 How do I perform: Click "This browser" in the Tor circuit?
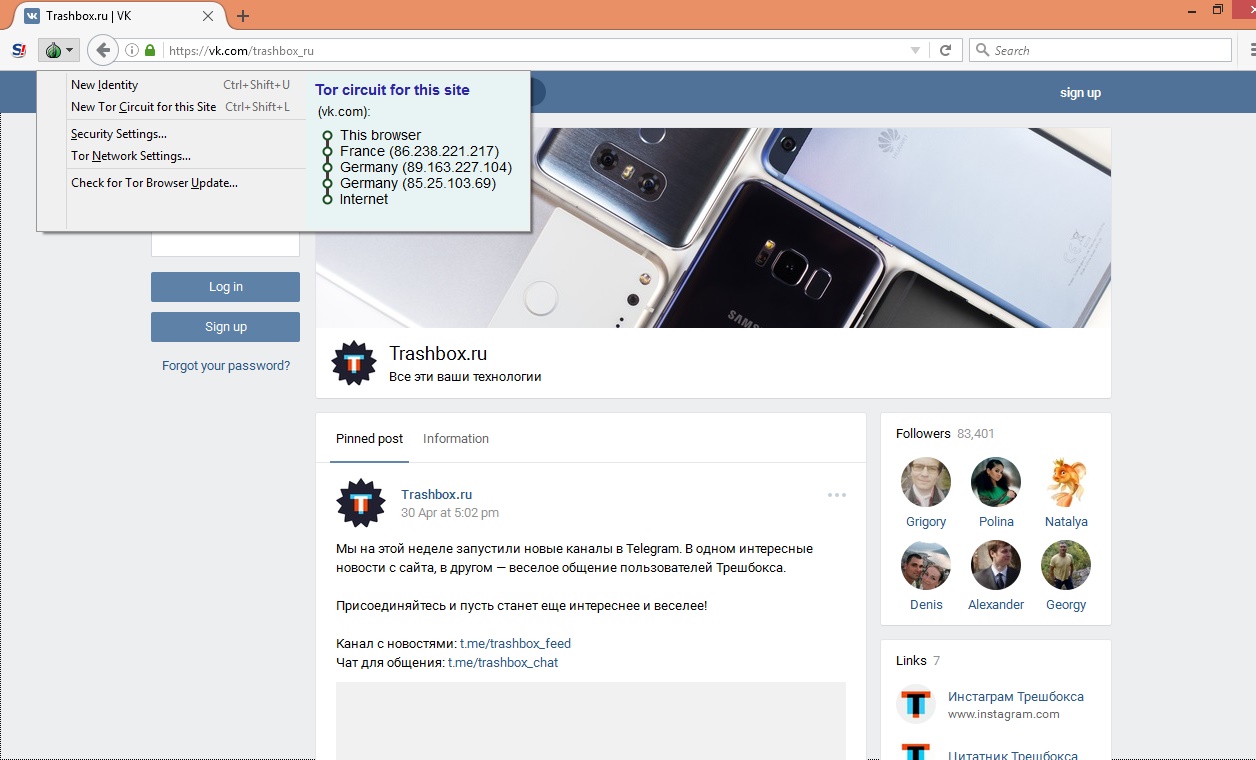380,135
